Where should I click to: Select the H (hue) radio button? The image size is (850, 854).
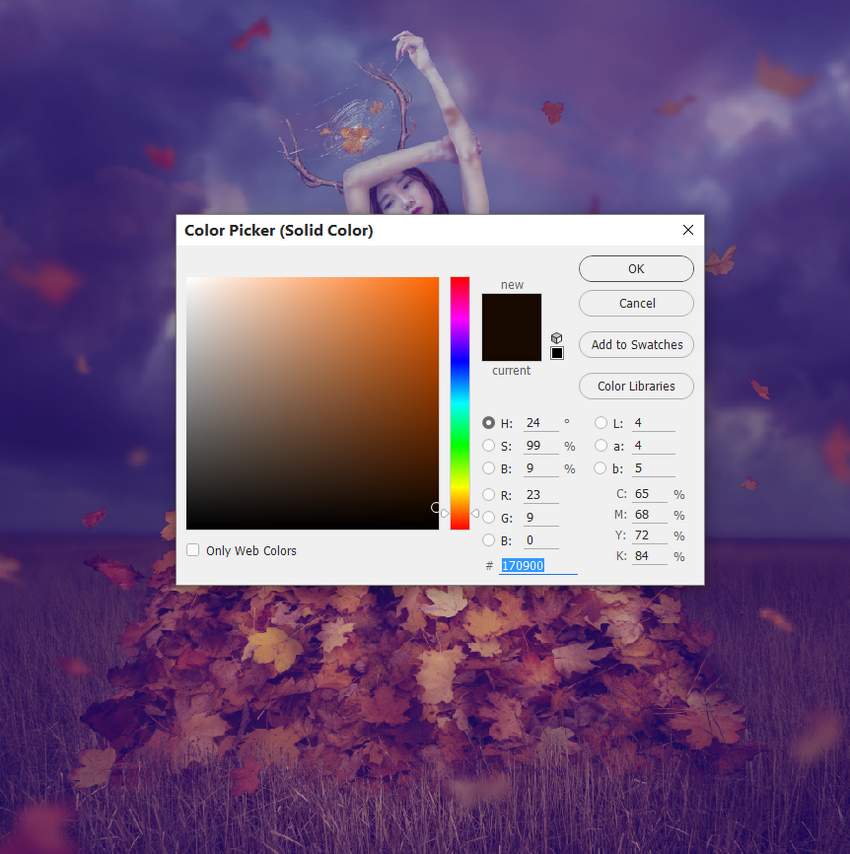[489, 423]
